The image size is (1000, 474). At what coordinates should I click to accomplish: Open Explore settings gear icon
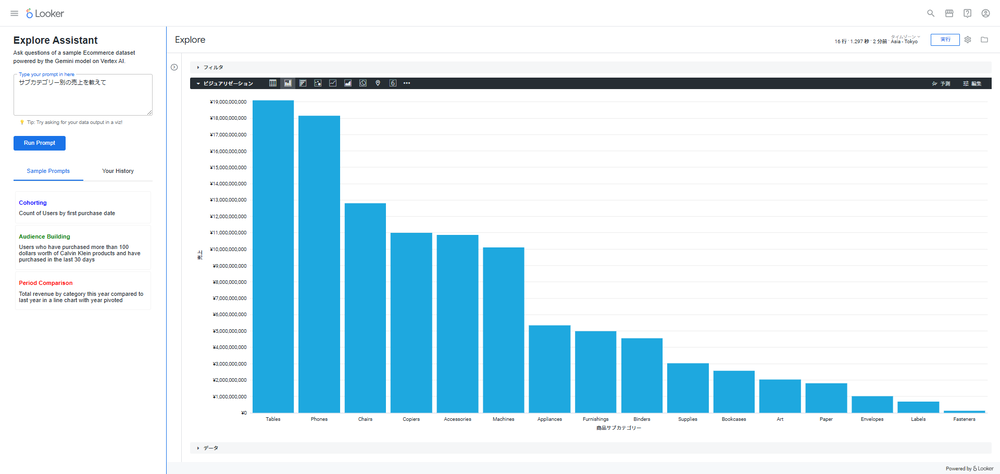coord(967,40)
